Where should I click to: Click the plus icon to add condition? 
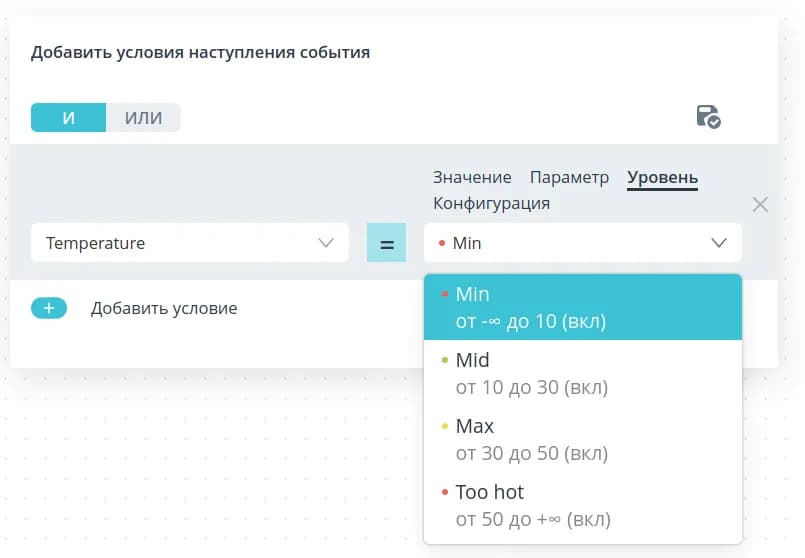pos(49,308)
